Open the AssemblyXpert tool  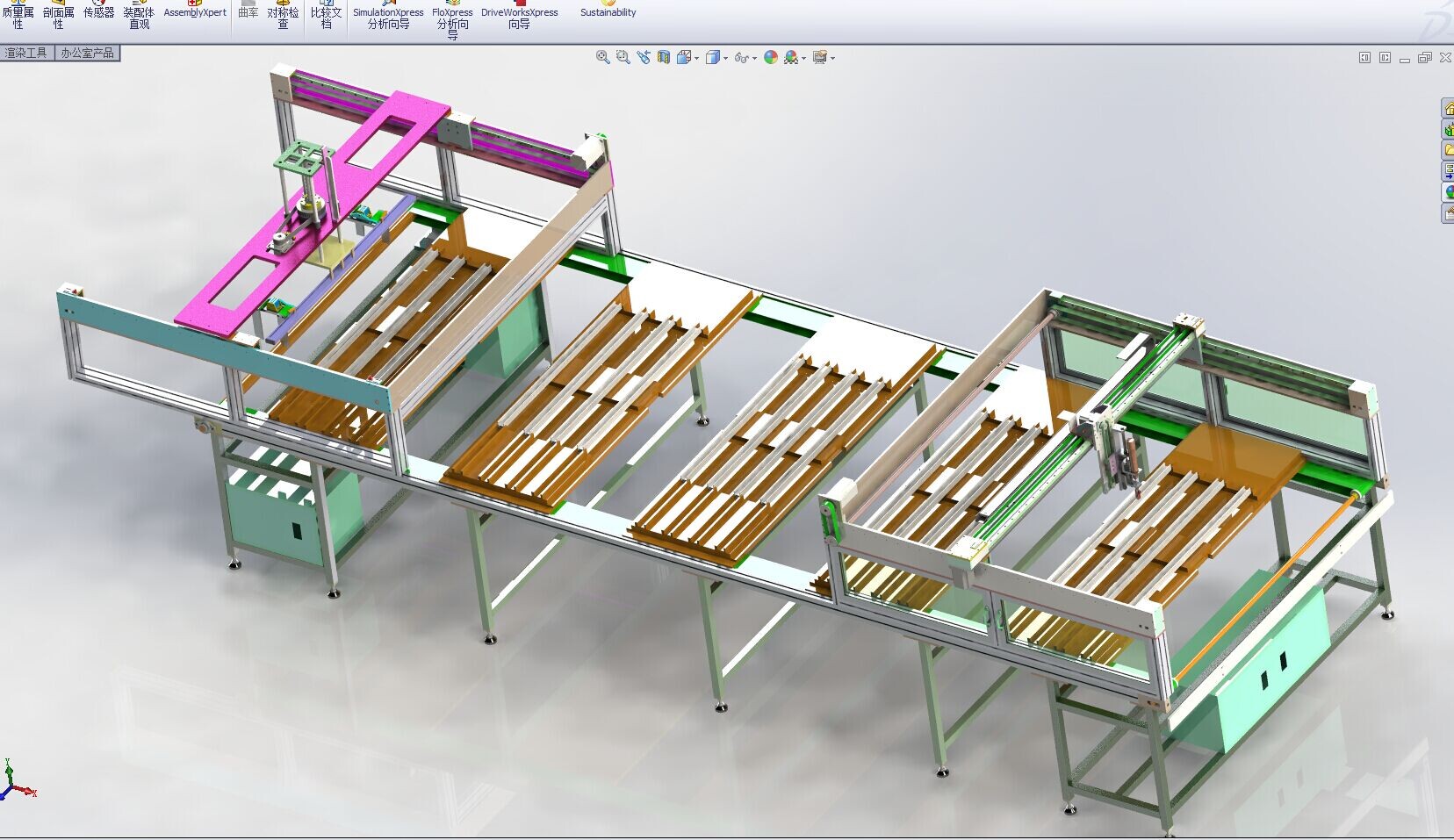(x=195, y=11)
